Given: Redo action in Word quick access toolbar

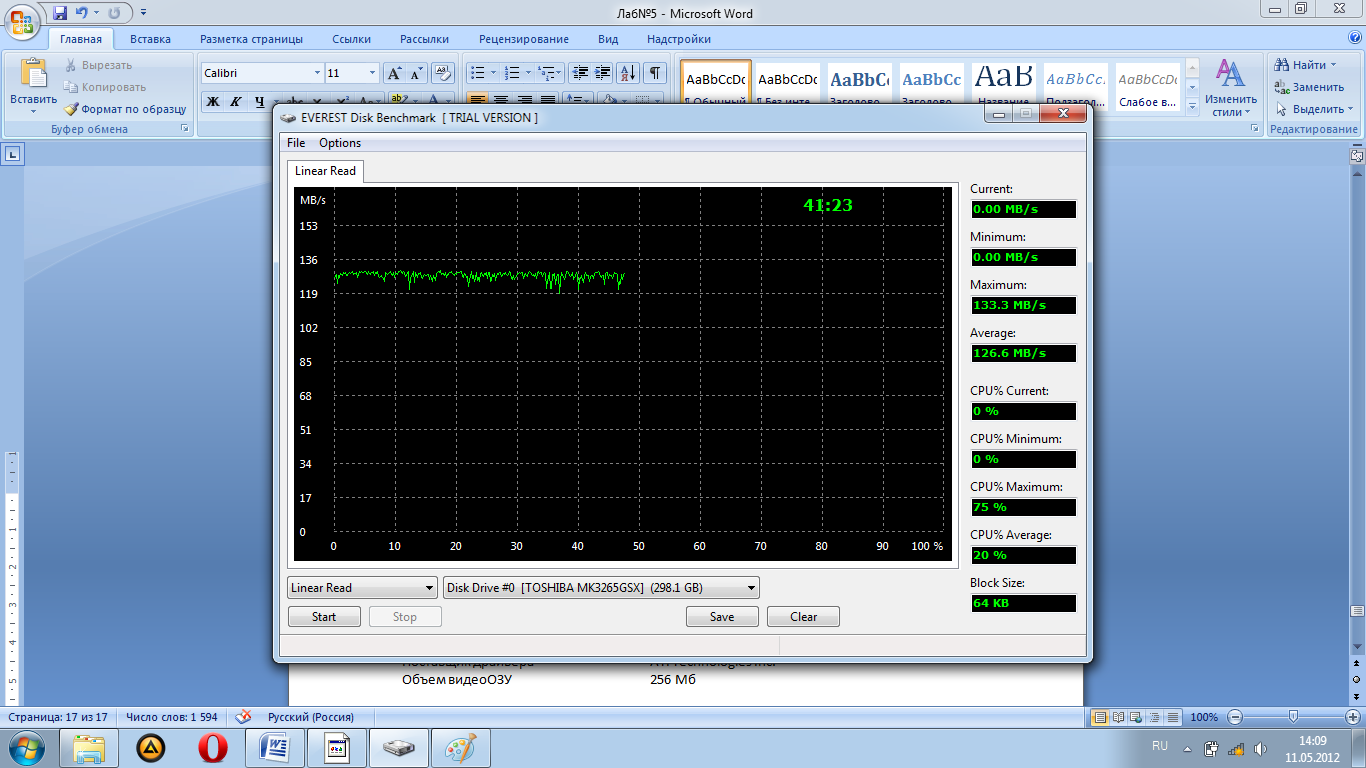Looking at the screenshot, I should [x=114, y=13].
